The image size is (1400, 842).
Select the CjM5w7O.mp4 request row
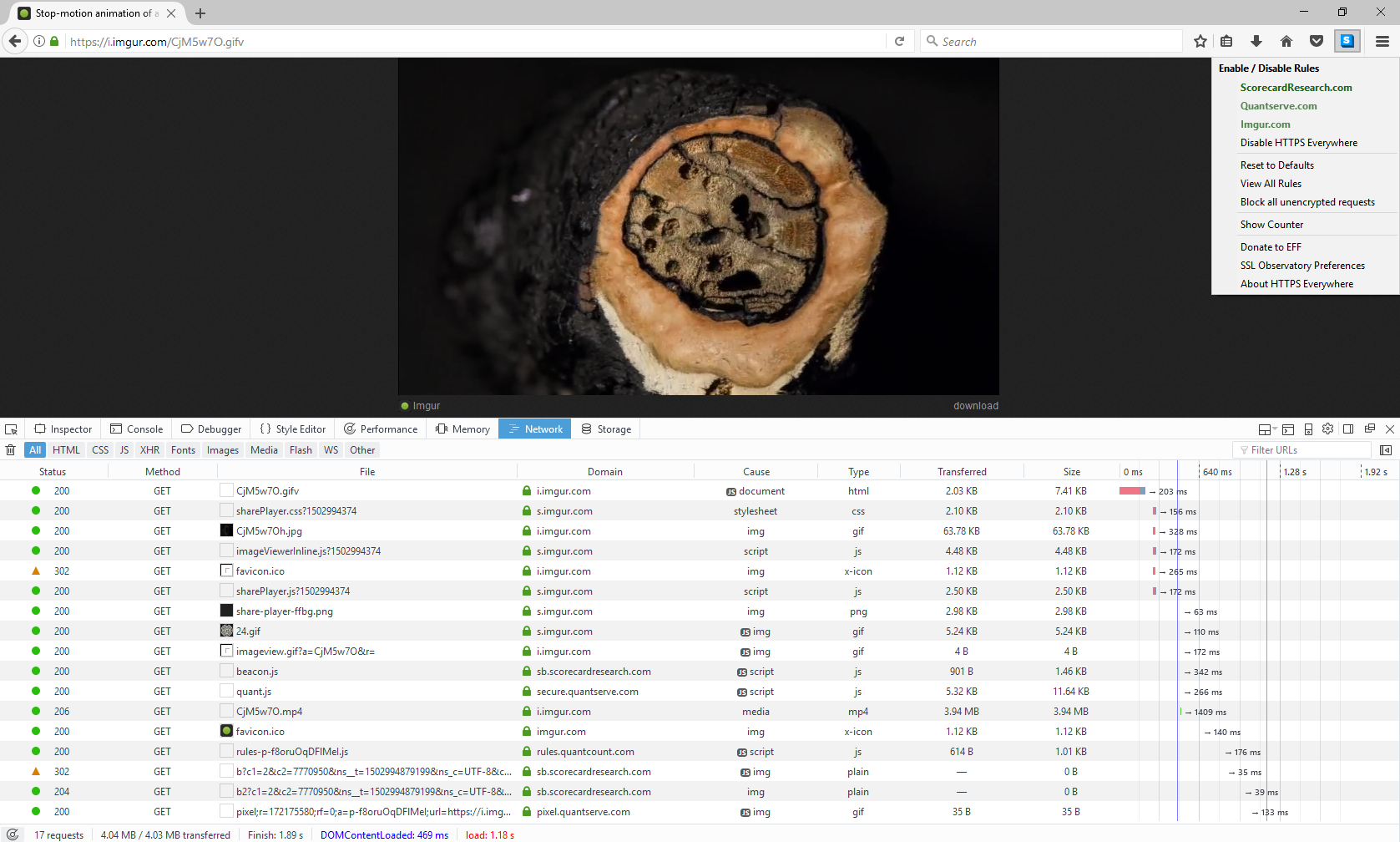click(700, 712)
